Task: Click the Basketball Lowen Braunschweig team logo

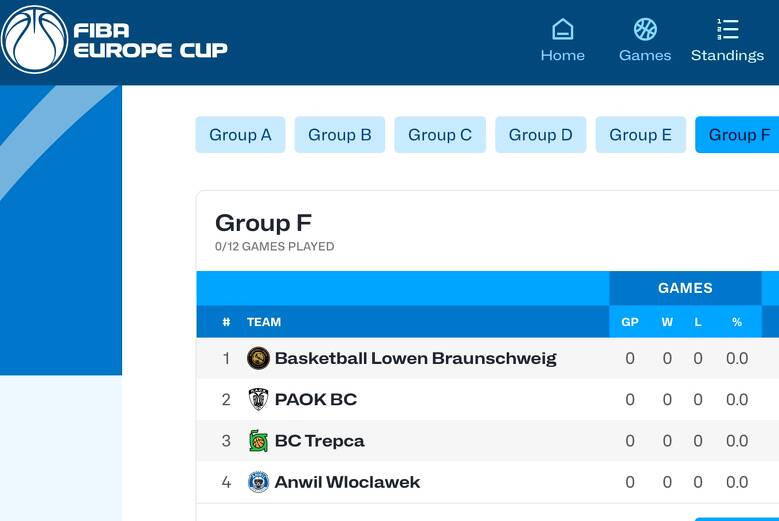Action: [258, 358]
